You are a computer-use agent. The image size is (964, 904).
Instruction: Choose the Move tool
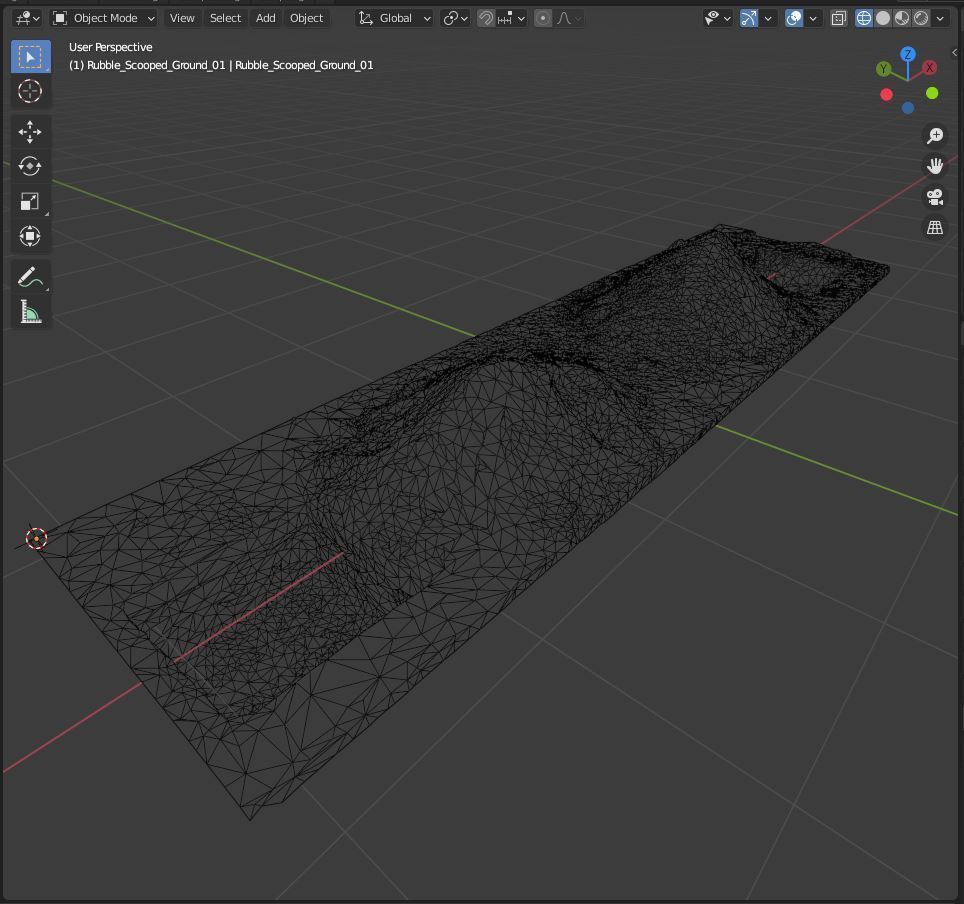click(x=30, y=132)
